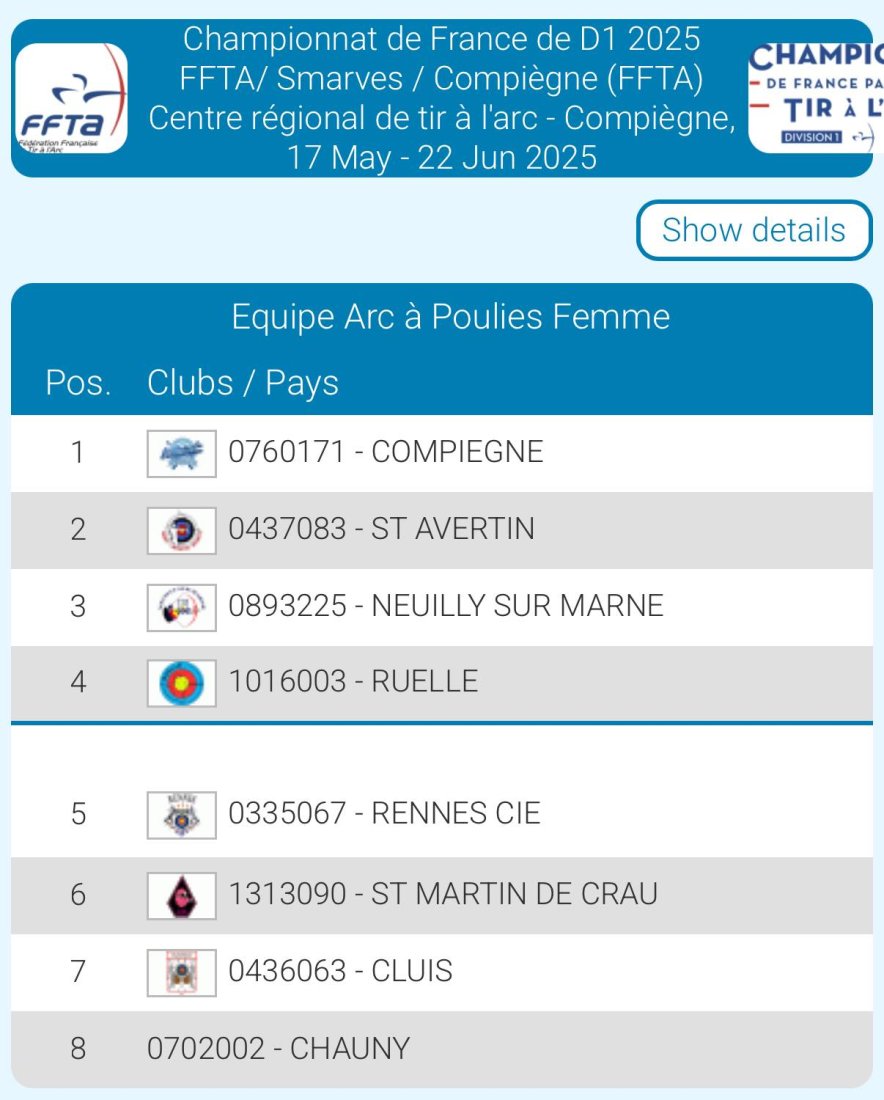The width and height of the screenshot is (884, 1100).
Task: Open the 0702002 - CHAUNY entry
Action: pyautogui.click(x=442, y=1049)
